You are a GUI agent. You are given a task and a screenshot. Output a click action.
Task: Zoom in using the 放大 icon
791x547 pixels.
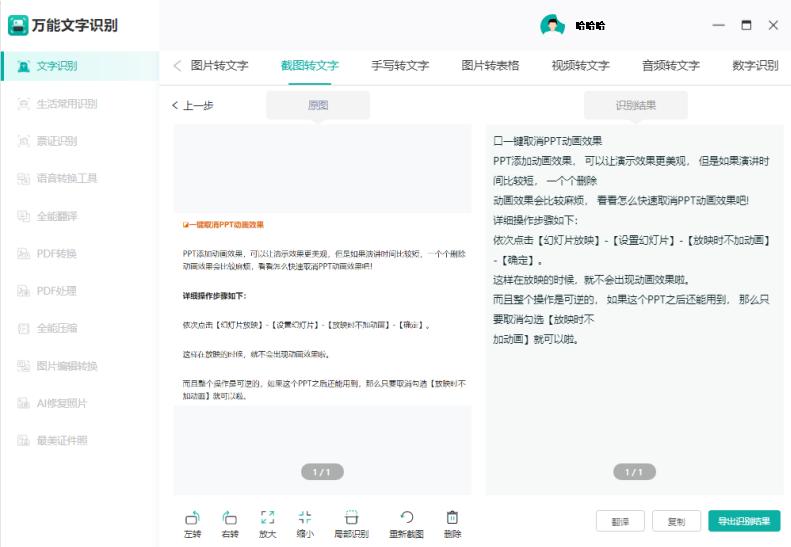point(267,524)
